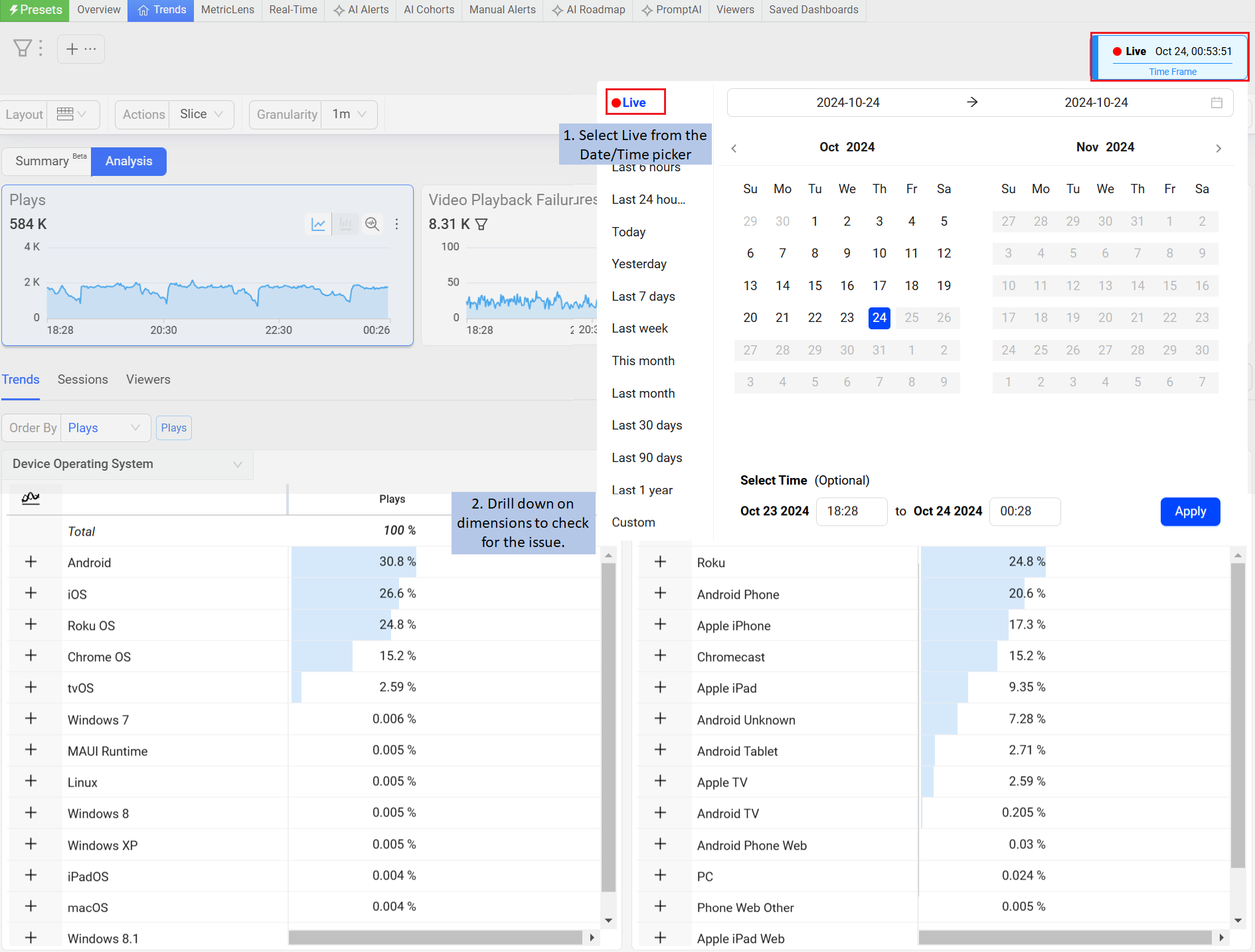Expand the Apple TV row
The image size is (1255, 952).
pyautogui.click(x=660, y=781)
